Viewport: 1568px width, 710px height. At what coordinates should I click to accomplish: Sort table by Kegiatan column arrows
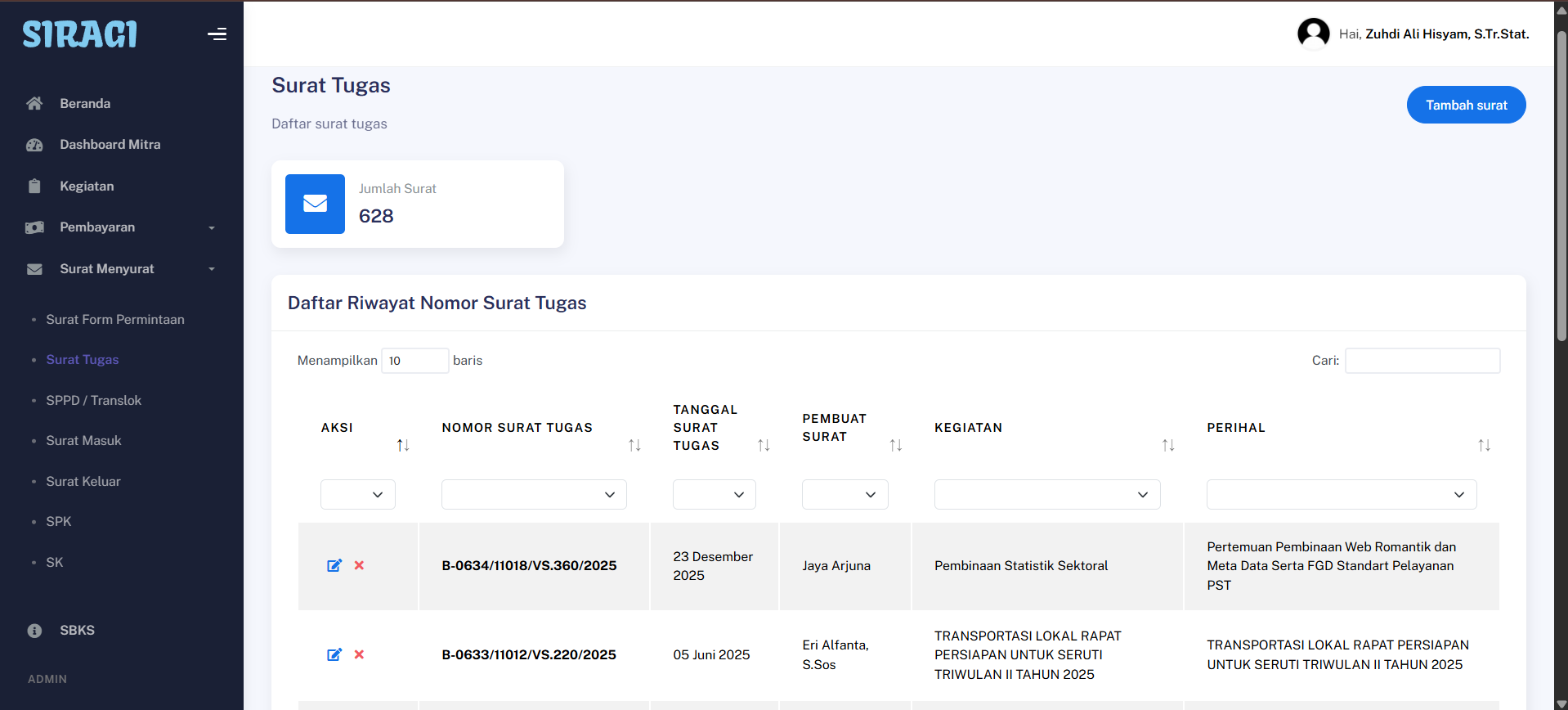1168,445
